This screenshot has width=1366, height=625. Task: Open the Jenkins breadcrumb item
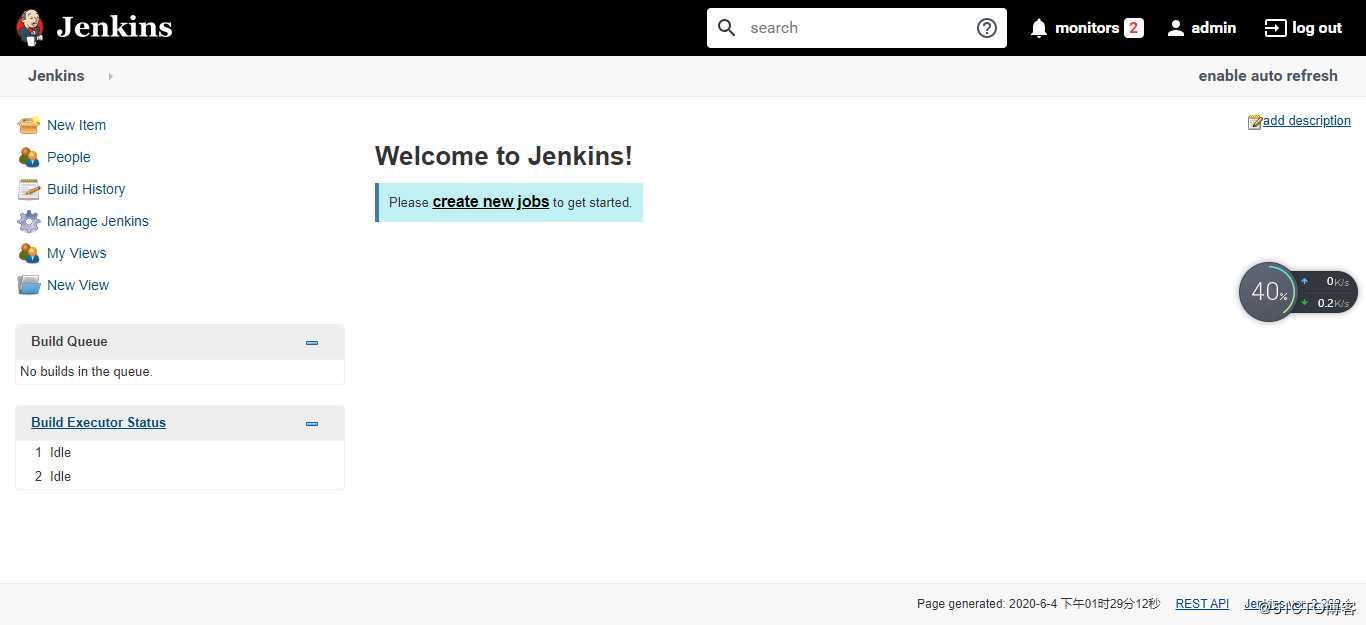coord(56,76)
